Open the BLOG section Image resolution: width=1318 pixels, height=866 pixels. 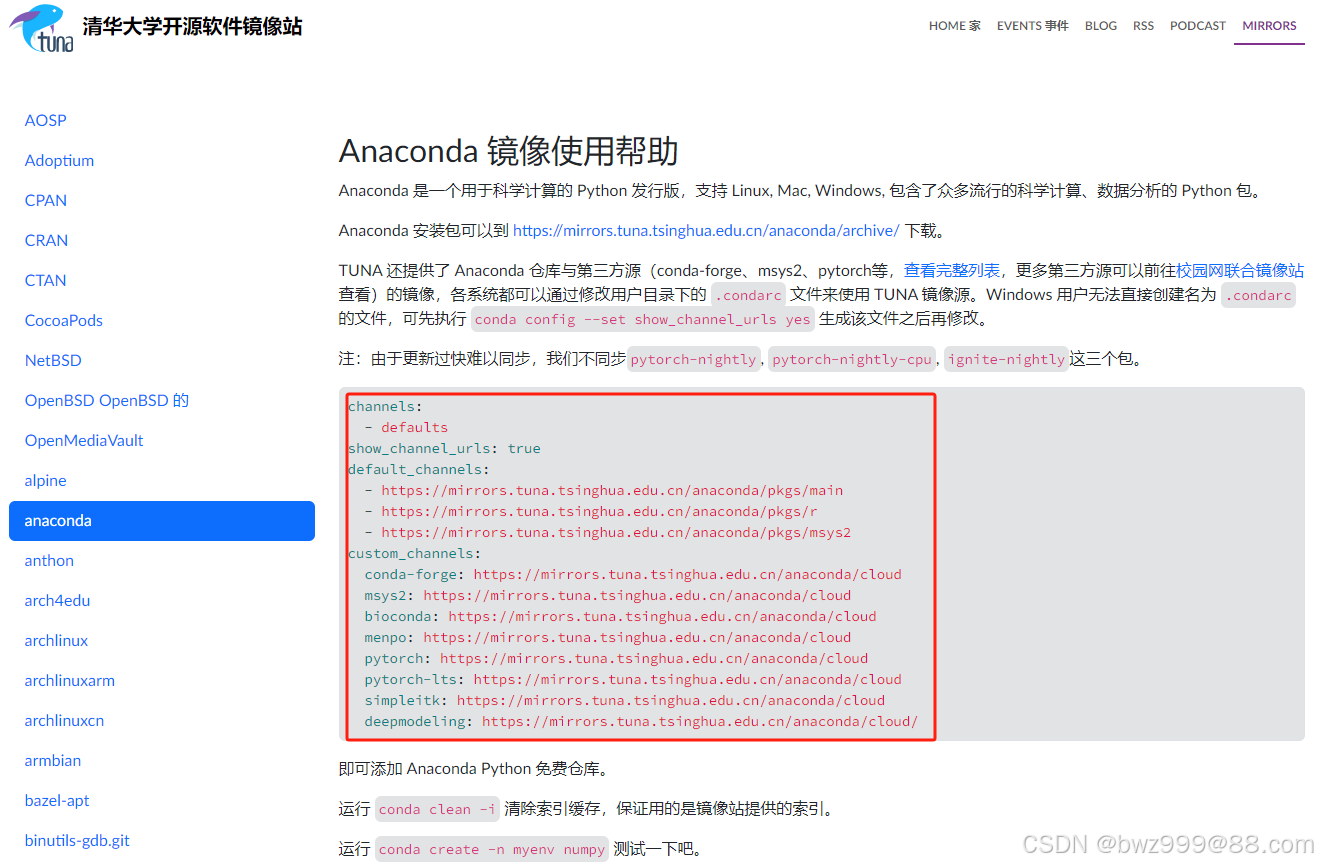point(1101,25)
